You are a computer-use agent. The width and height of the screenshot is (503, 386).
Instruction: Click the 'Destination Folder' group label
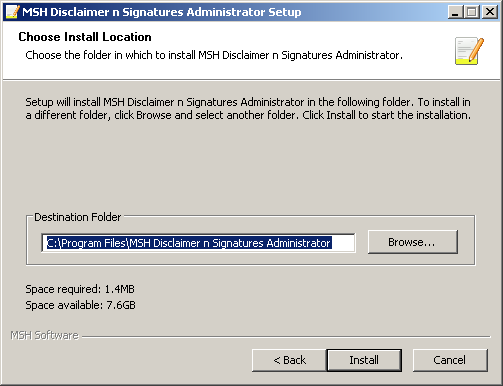77,217
